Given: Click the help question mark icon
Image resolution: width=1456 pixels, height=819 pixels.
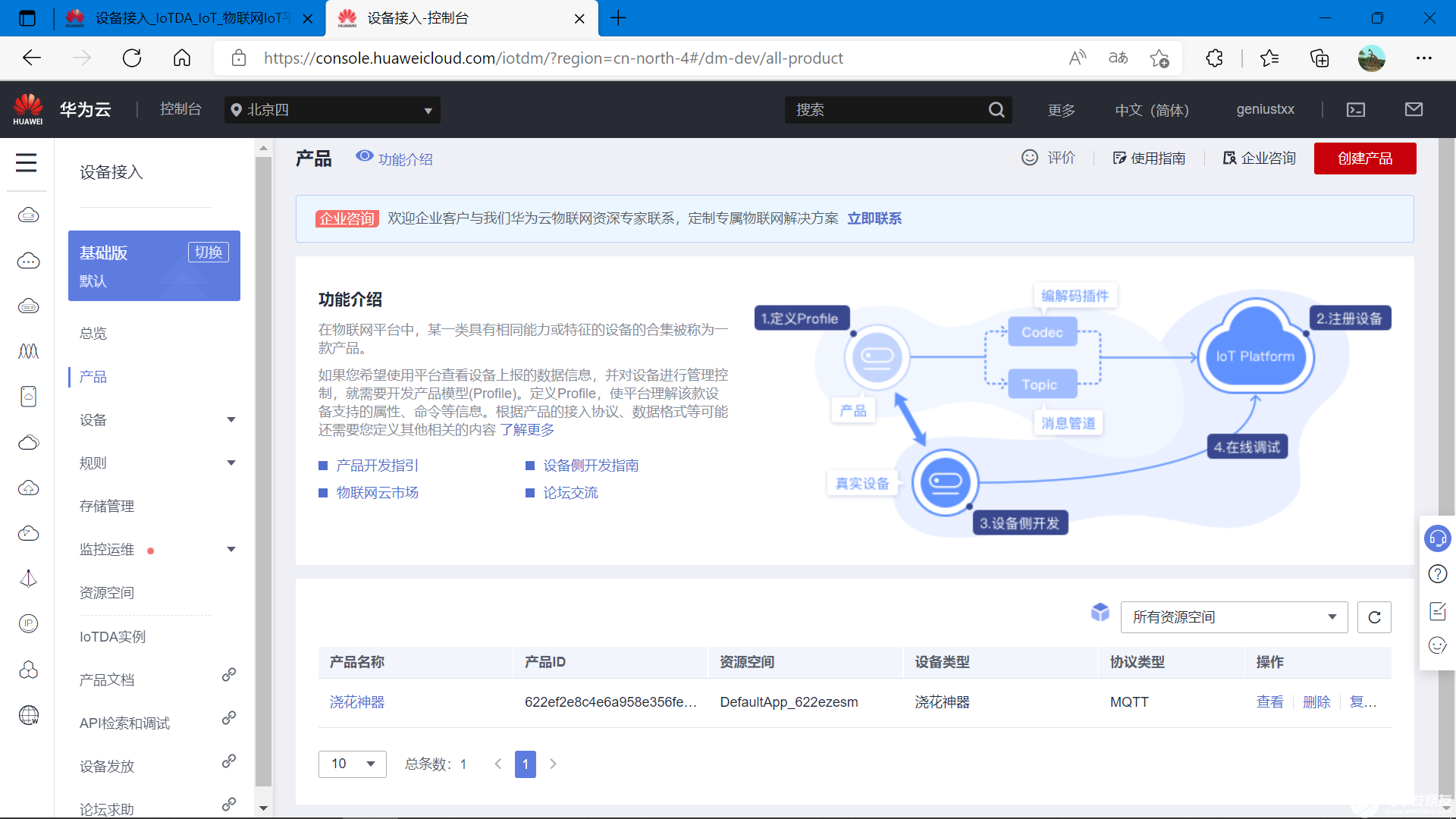Looking at the screenshot, I should coord(1438,574).
